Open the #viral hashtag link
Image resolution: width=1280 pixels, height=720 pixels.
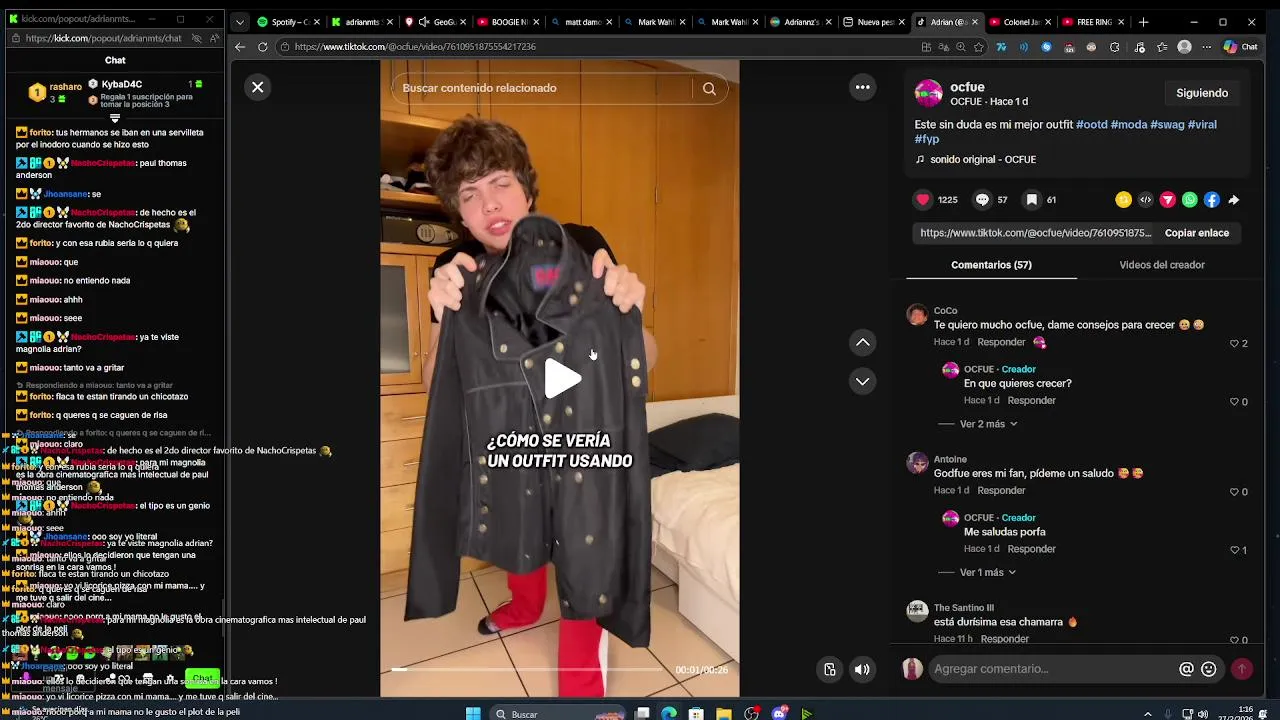click(1202, 125)
